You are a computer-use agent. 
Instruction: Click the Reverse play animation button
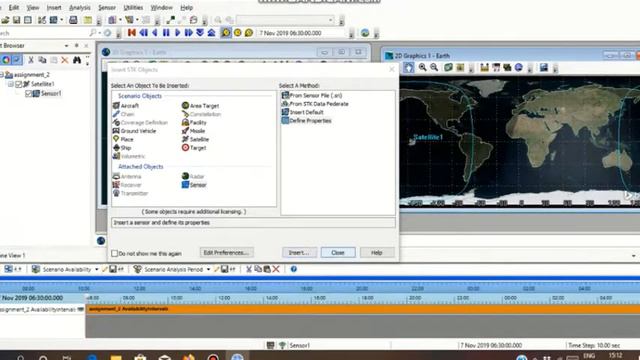tap(155, 33)
